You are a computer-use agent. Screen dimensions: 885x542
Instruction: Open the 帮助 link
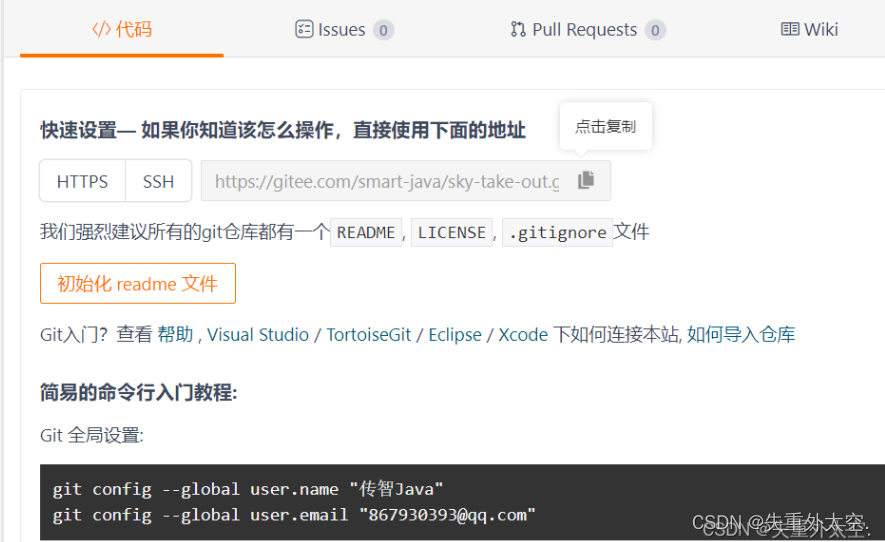(175, 335)
